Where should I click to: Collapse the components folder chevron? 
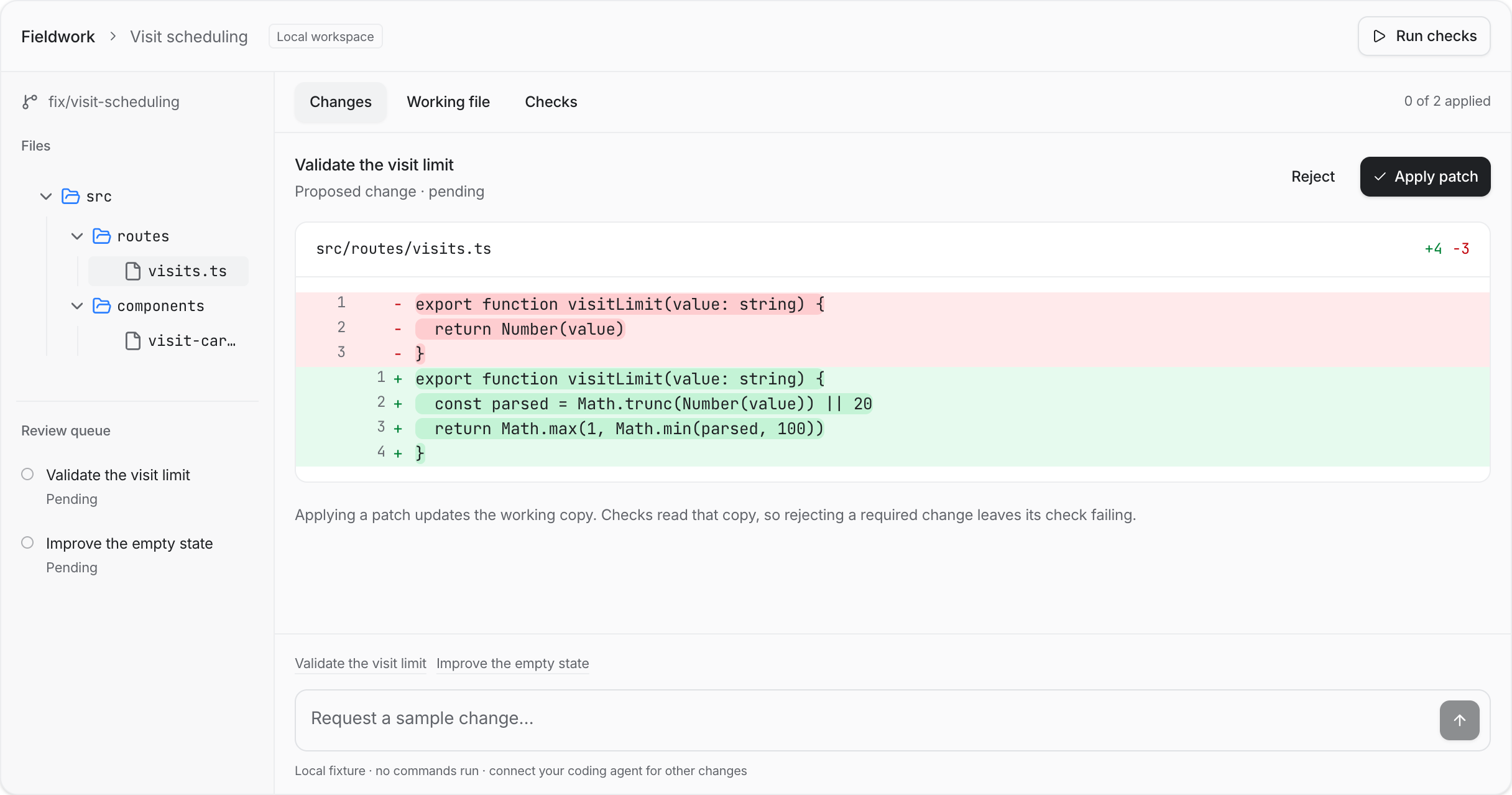pos(77,306)
